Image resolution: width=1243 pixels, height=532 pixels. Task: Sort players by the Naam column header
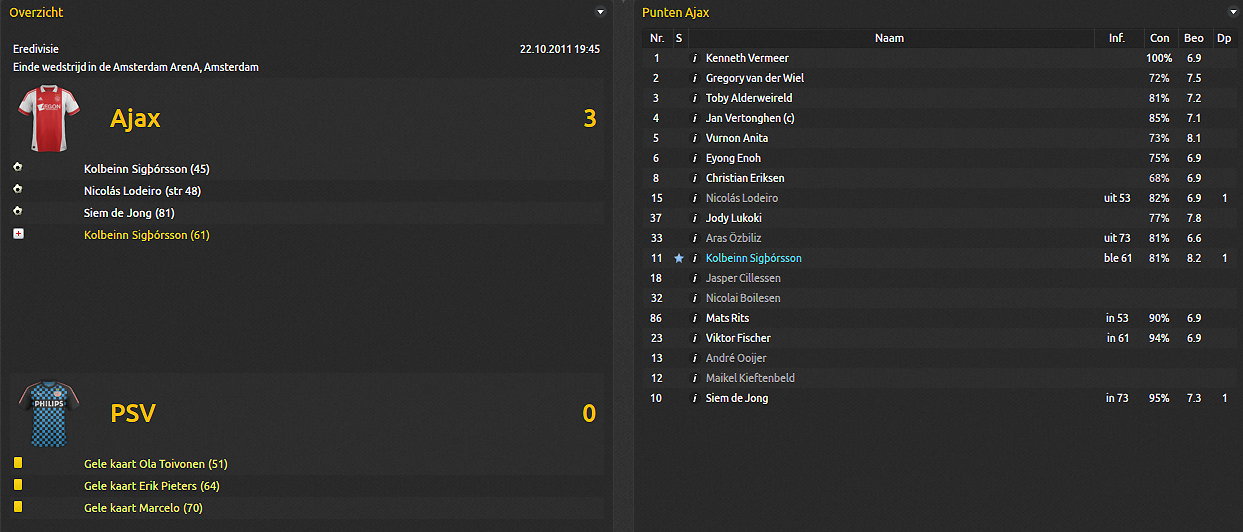pyautogui.click(x=889, y=38)
